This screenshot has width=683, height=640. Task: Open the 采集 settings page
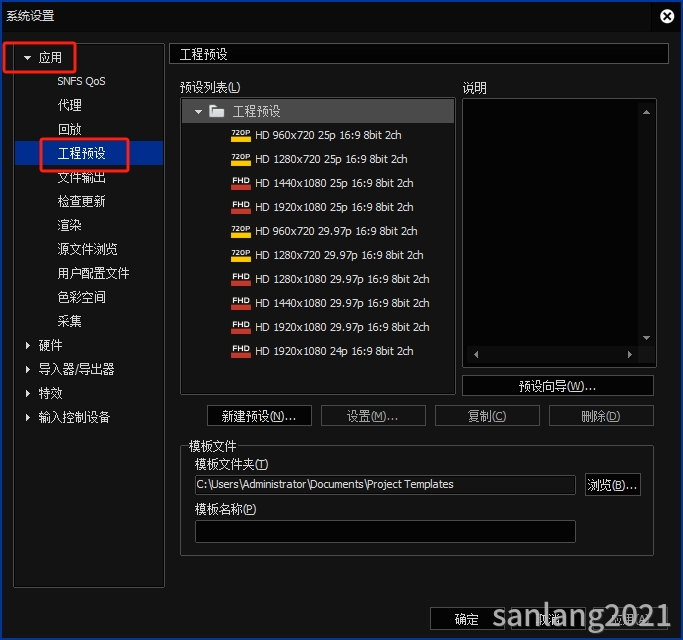point(70,321)
